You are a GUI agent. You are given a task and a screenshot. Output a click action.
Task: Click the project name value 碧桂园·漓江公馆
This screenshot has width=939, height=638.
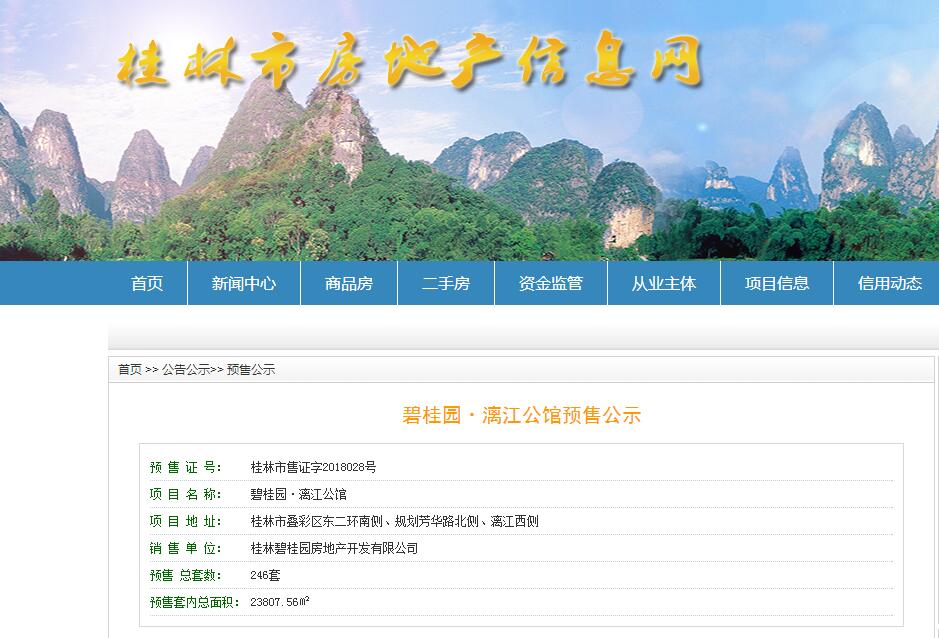(x=298, y=494)
